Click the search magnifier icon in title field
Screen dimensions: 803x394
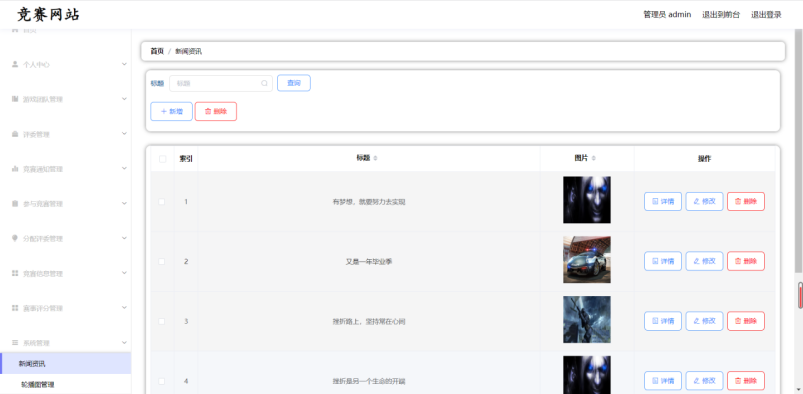coord(264,83)
